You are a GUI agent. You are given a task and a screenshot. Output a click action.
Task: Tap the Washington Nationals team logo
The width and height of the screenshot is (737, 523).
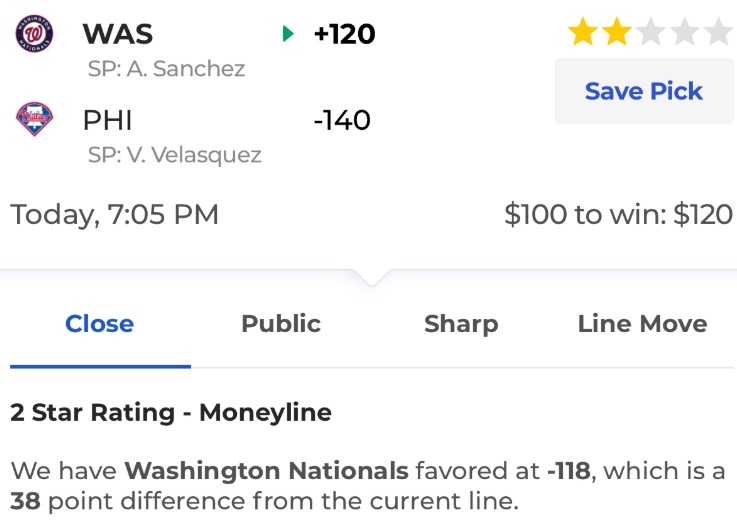tap(34, 33)
